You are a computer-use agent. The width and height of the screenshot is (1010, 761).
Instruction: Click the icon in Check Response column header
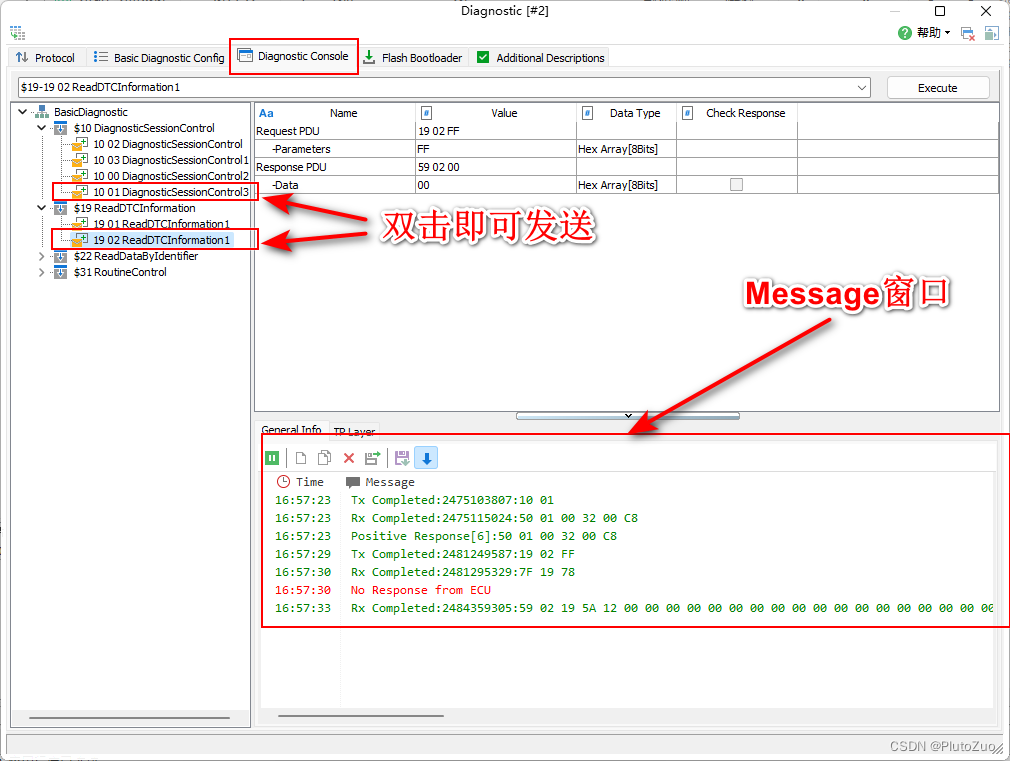687,113
